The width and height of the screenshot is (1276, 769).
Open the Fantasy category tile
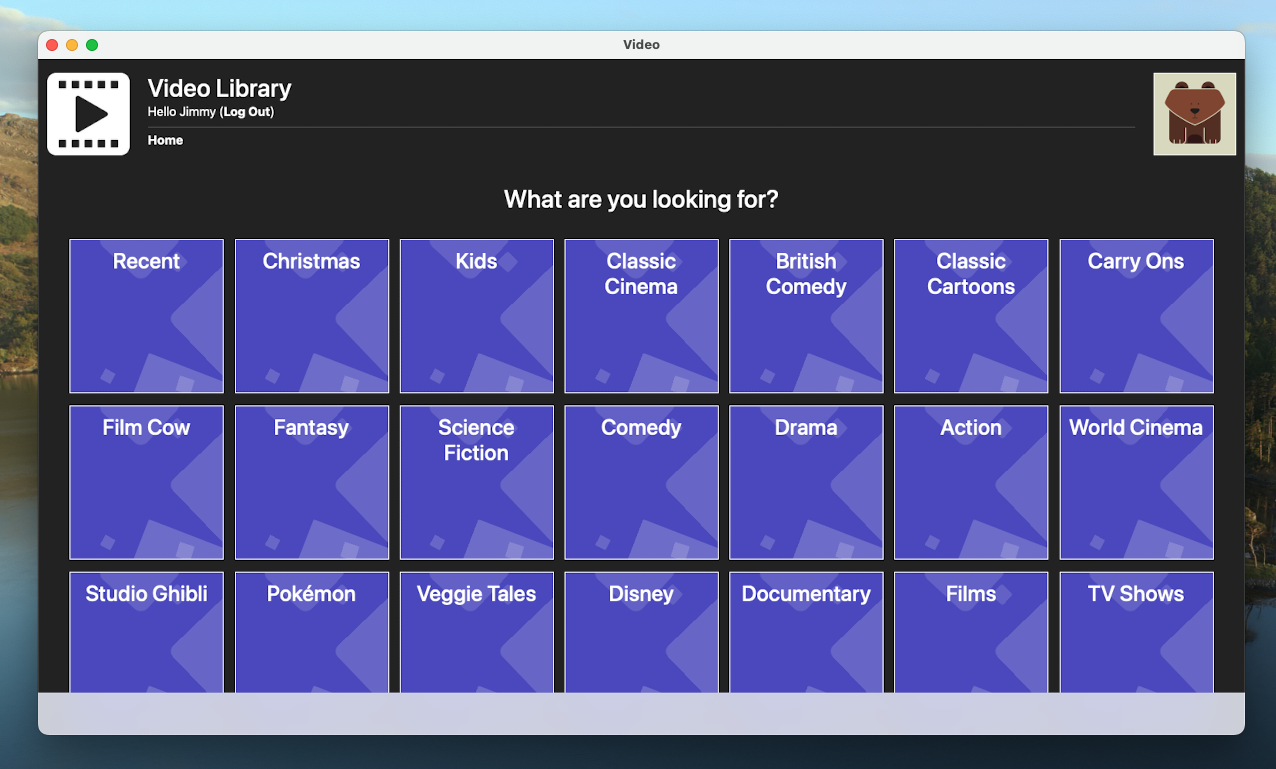coord(311,482)
